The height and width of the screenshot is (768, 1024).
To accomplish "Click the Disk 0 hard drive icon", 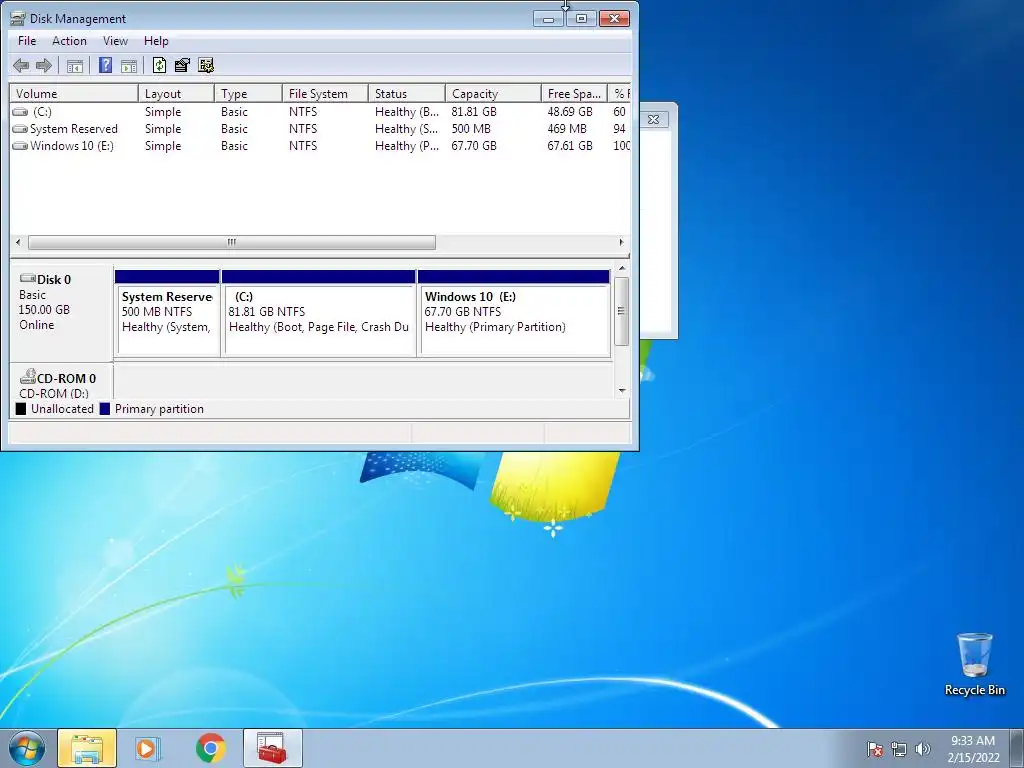I will pos(27,278).
